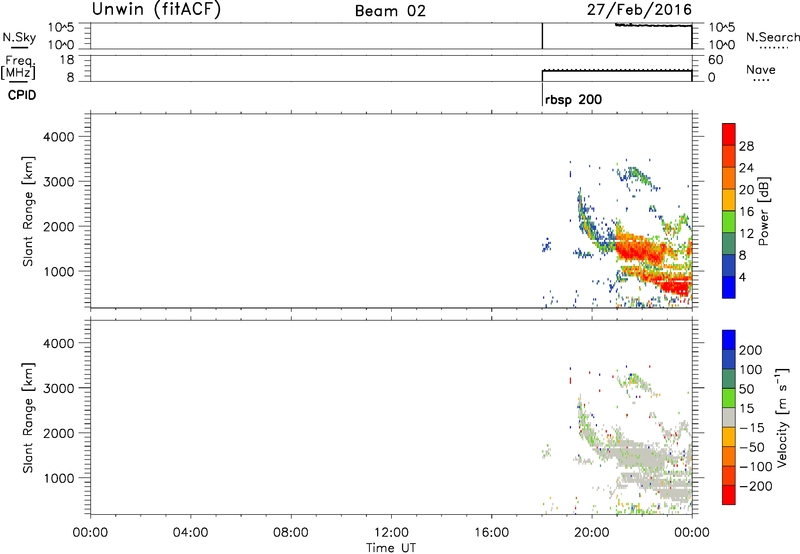Click the red top segment of Power colorbar
Screen dimensions: 800x554
[x=729, y=134]
